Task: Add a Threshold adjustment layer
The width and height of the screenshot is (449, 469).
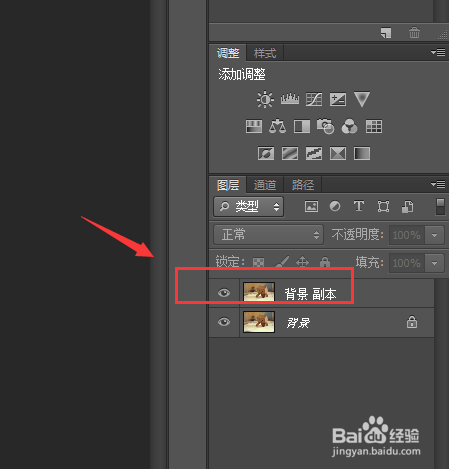Action: (x=314, y=154)
